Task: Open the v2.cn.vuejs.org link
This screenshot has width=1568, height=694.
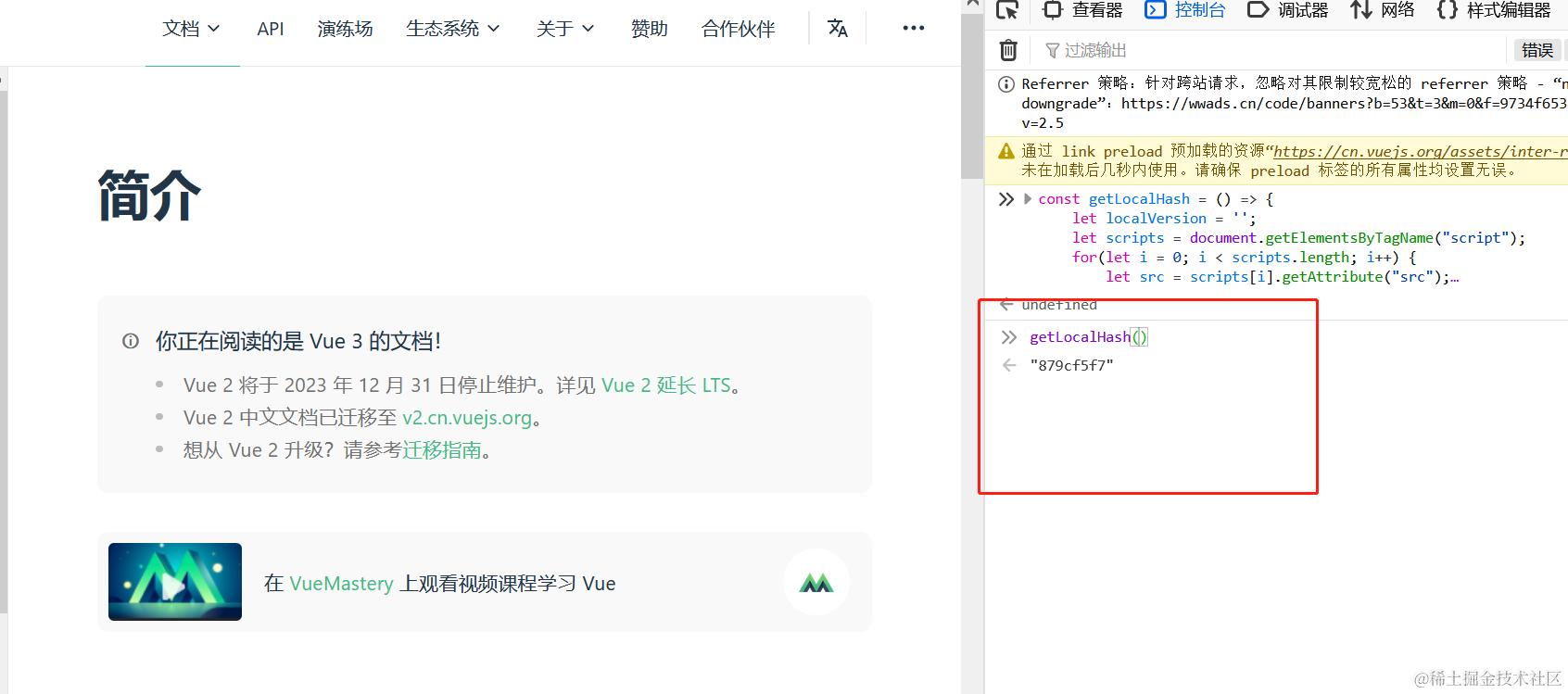Action: (x=467, y=418)
